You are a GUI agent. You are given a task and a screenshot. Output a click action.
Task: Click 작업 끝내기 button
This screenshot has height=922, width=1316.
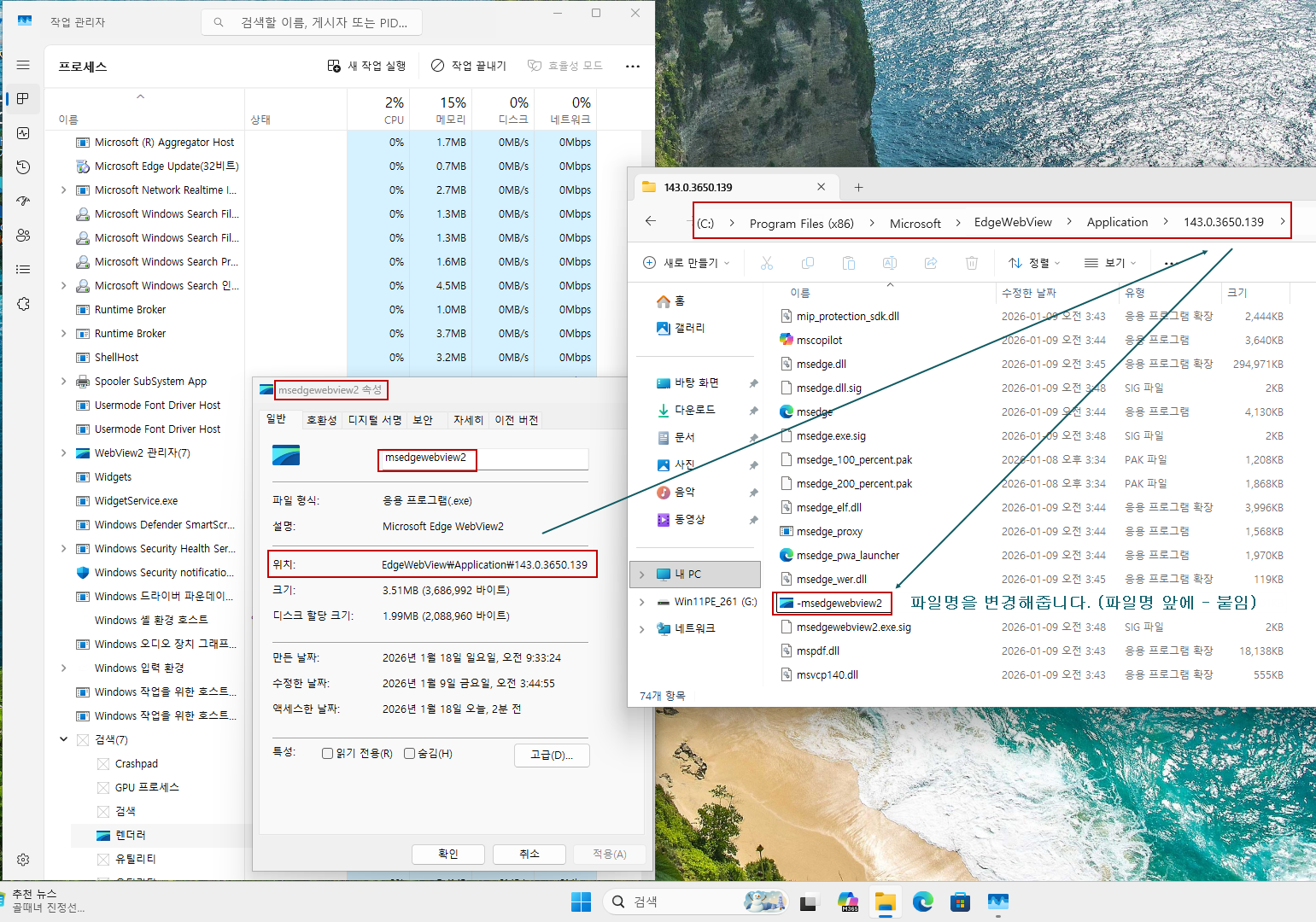tap(469, 66)
